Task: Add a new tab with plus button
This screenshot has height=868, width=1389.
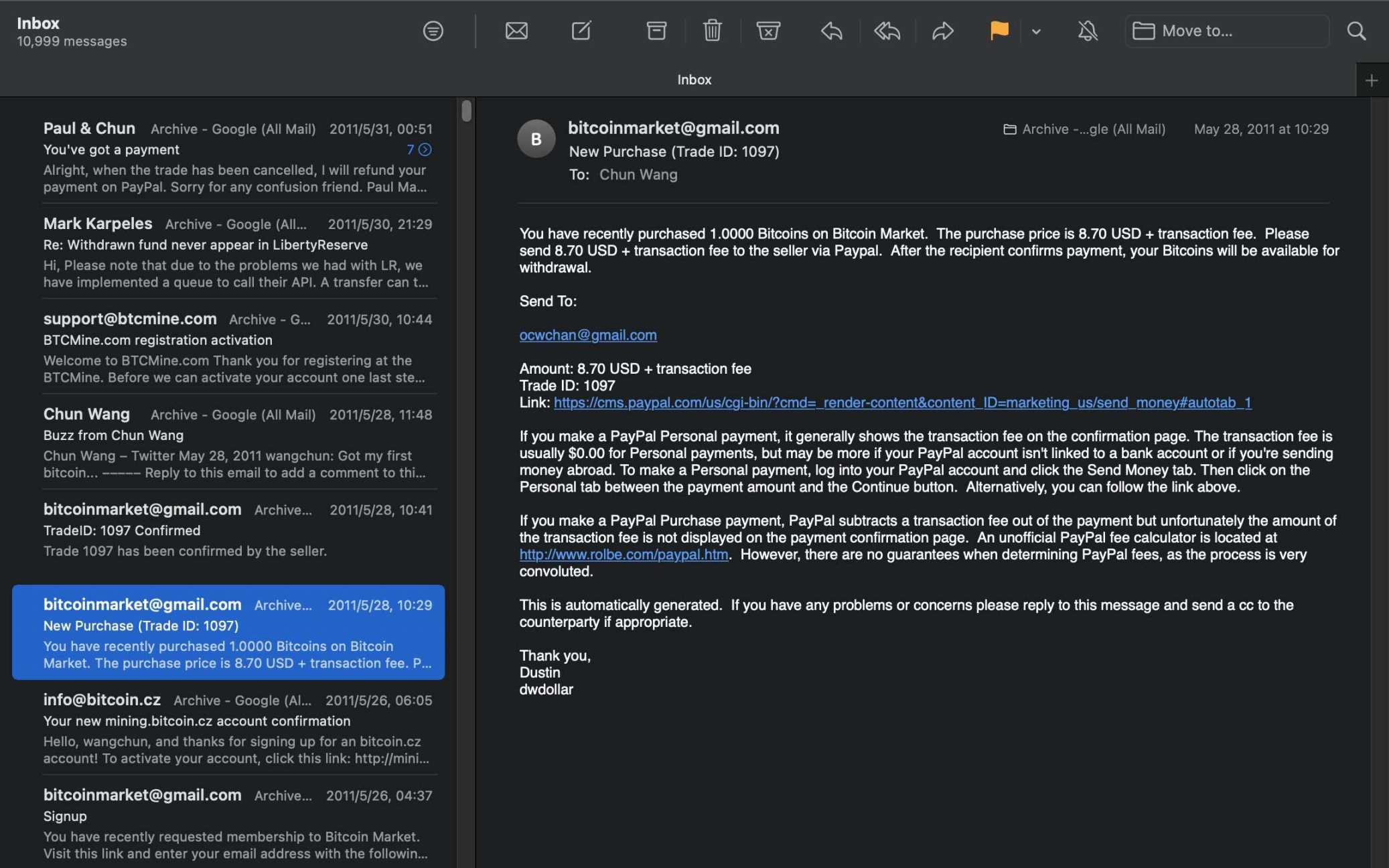Action: 1371,80
